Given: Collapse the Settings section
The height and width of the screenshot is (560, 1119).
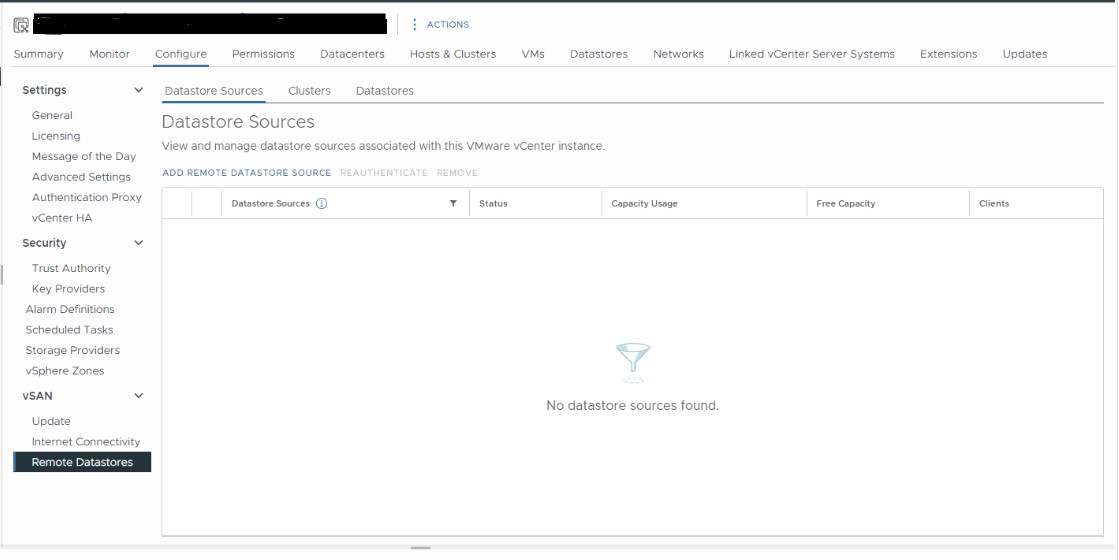Looking at the screenshot, I should pyautogui.click(x=138, y=90).
